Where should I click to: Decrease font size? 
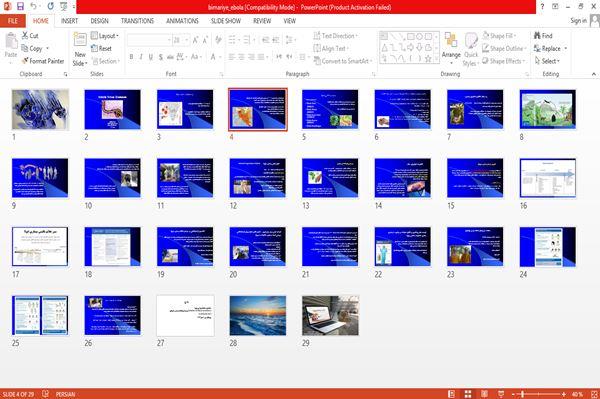[x=205, y=40]
